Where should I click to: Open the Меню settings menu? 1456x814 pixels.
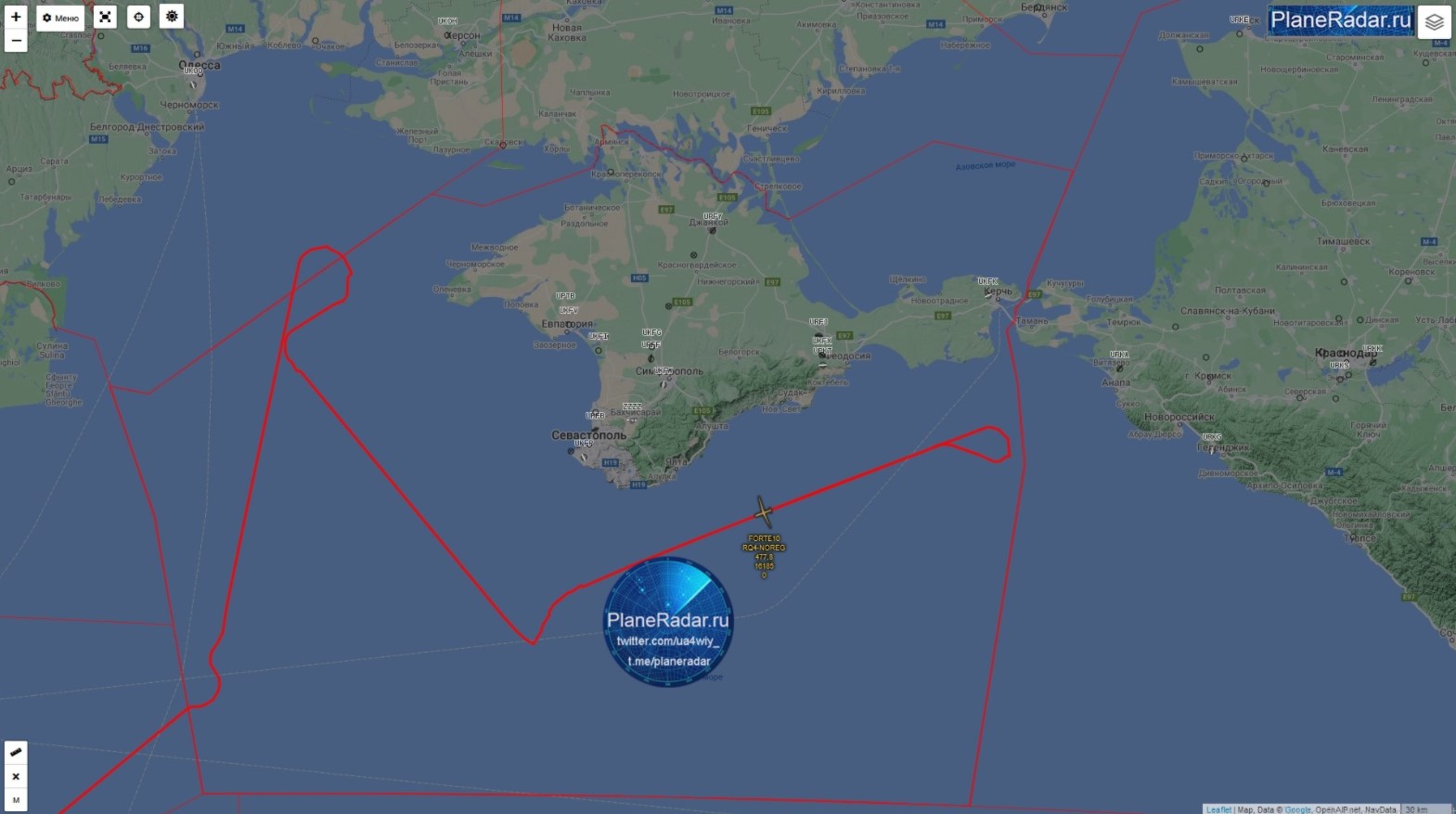pyautogui.click(x=60, y=18)
